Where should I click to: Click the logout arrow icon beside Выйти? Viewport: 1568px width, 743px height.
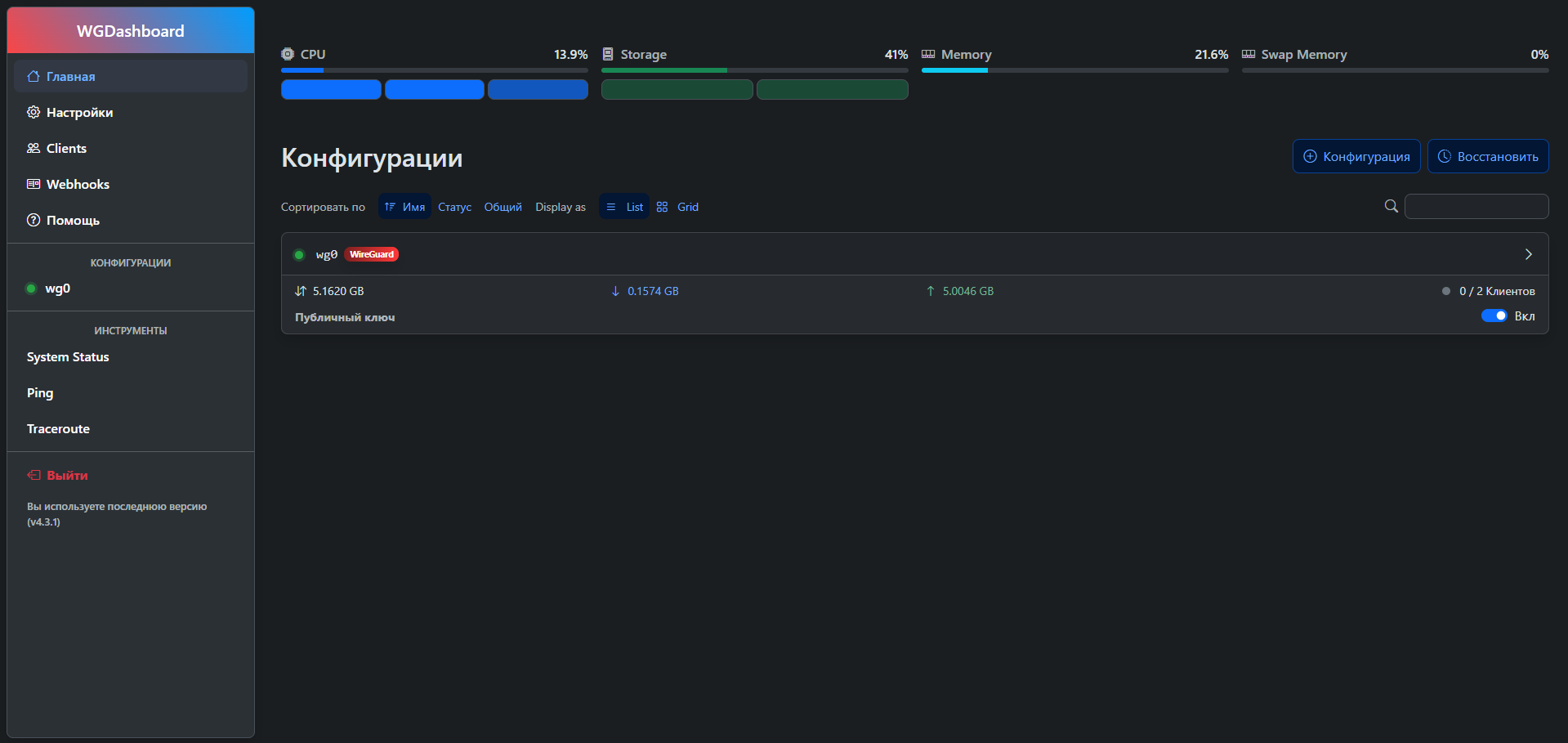pos(34,475)
